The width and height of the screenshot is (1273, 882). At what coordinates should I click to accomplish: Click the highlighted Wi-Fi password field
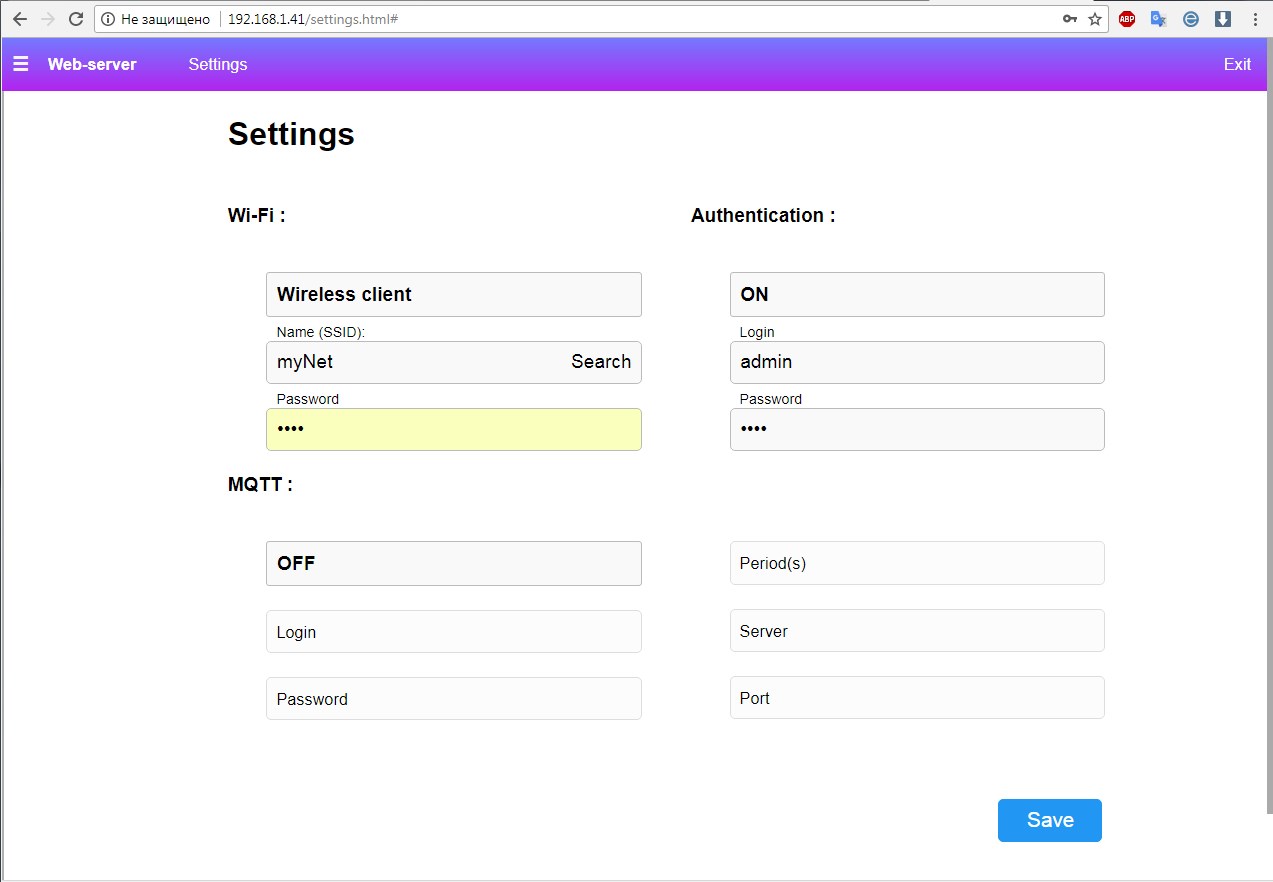[x=453, y=429]
